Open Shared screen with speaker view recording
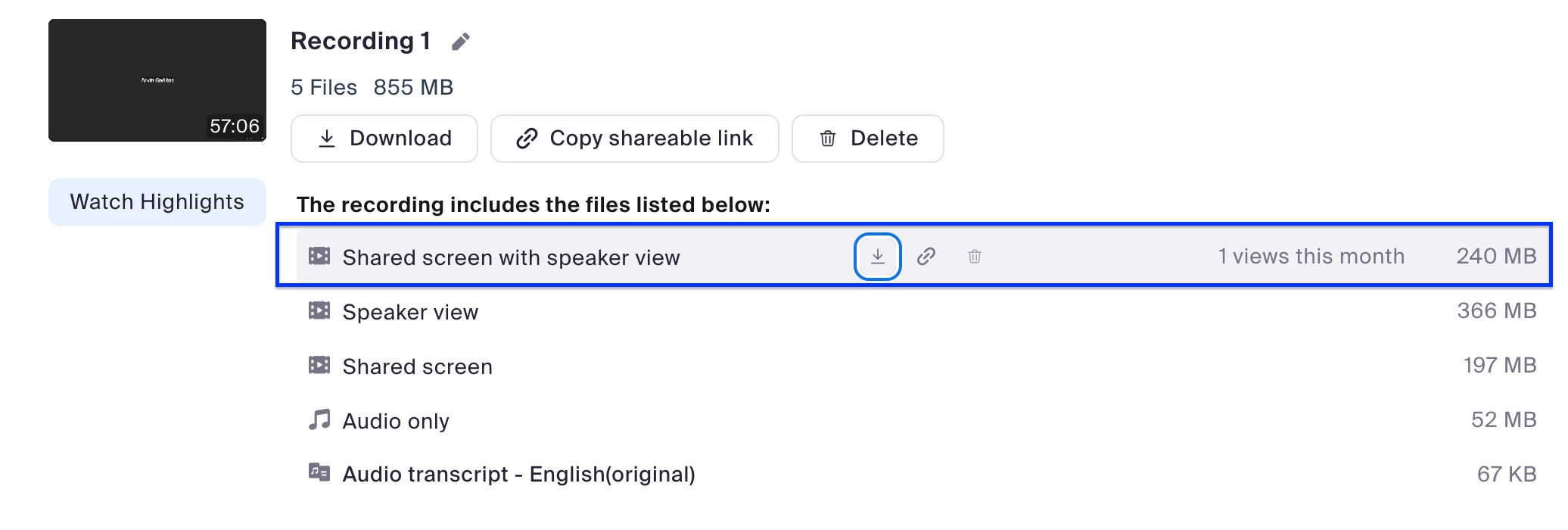 point(511,257)
